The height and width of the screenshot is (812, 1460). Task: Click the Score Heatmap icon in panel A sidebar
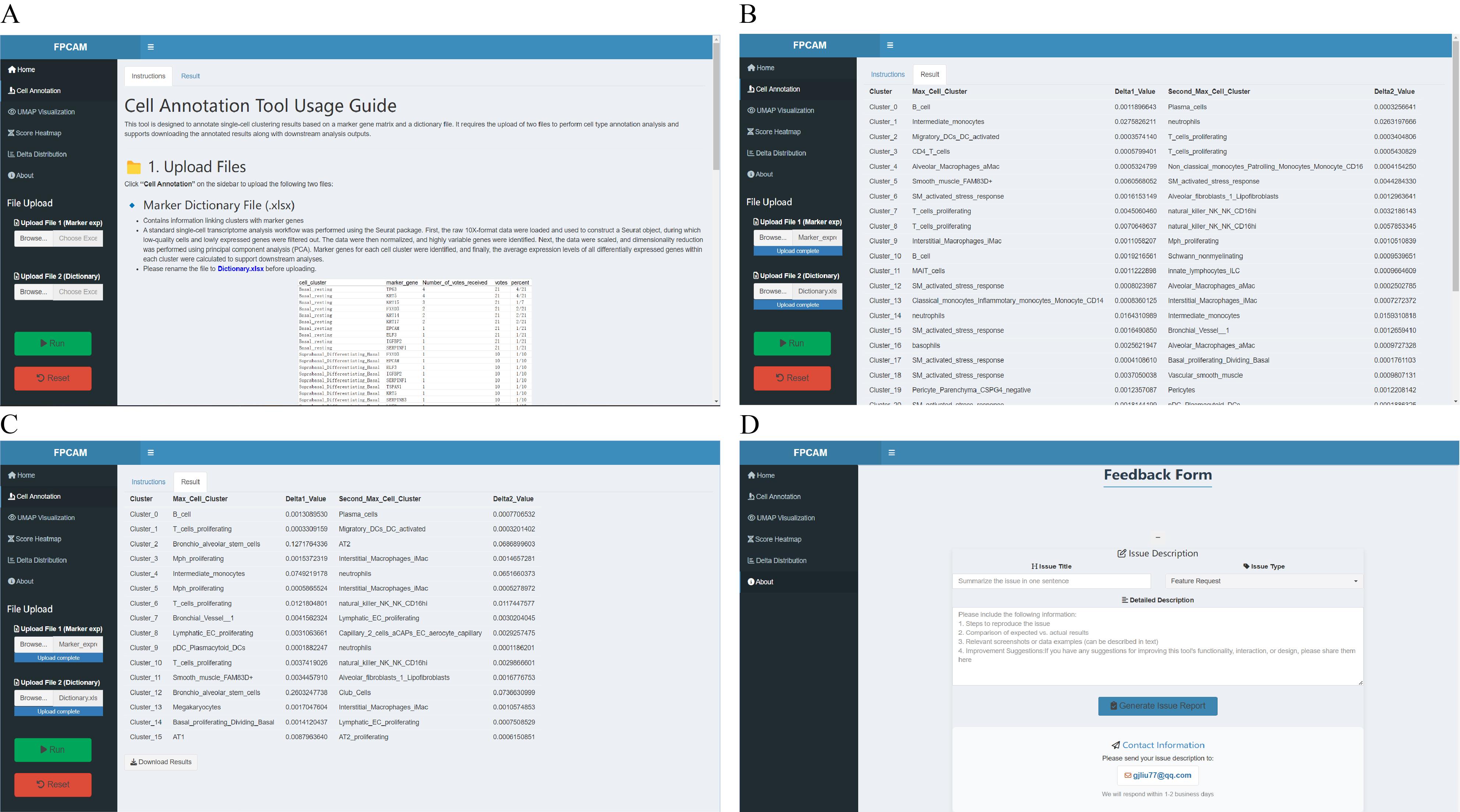tap(11, 133)
